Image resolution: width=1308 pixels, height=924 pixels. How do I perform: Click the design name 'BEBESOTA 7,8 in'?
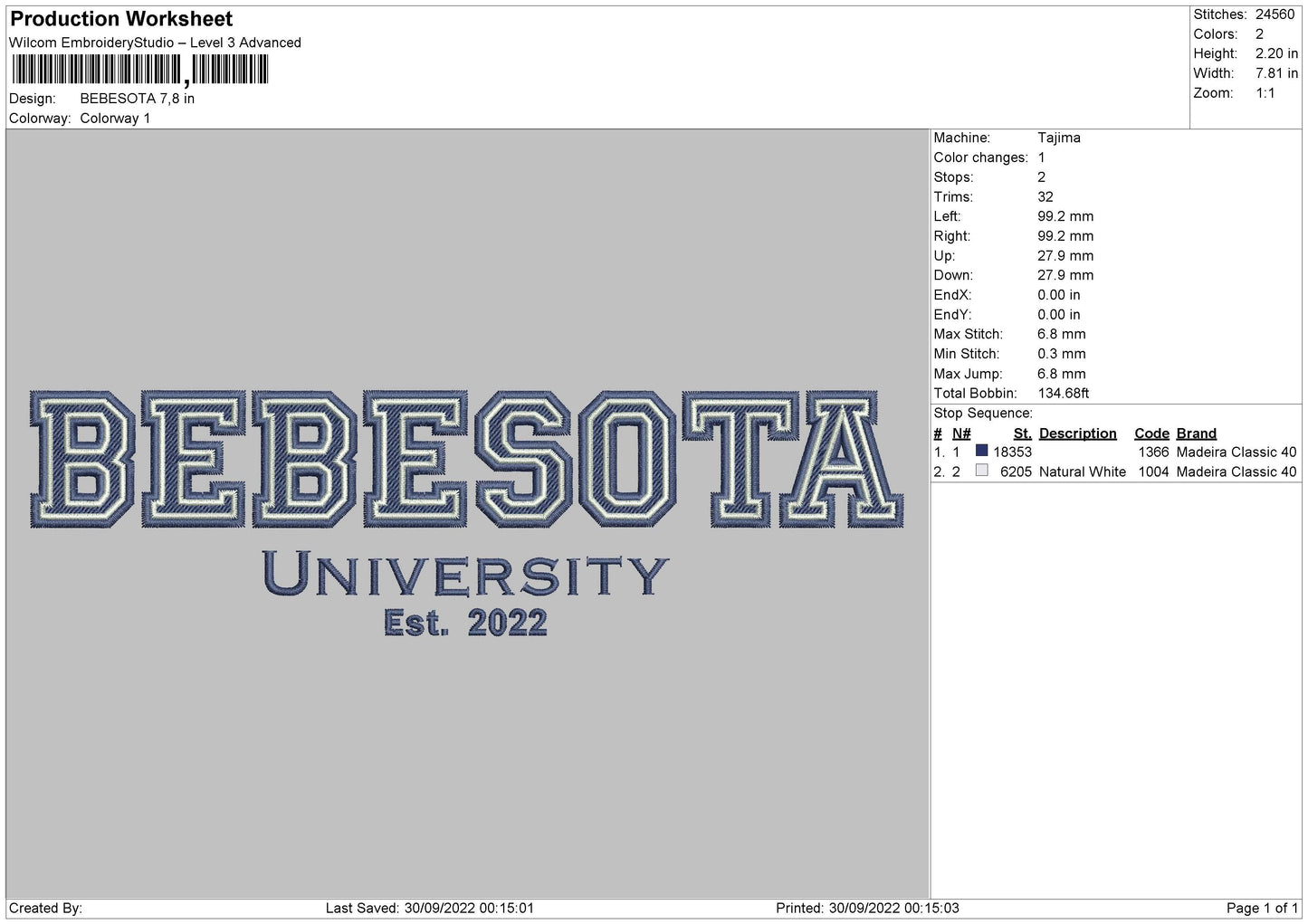click(138, 99)
